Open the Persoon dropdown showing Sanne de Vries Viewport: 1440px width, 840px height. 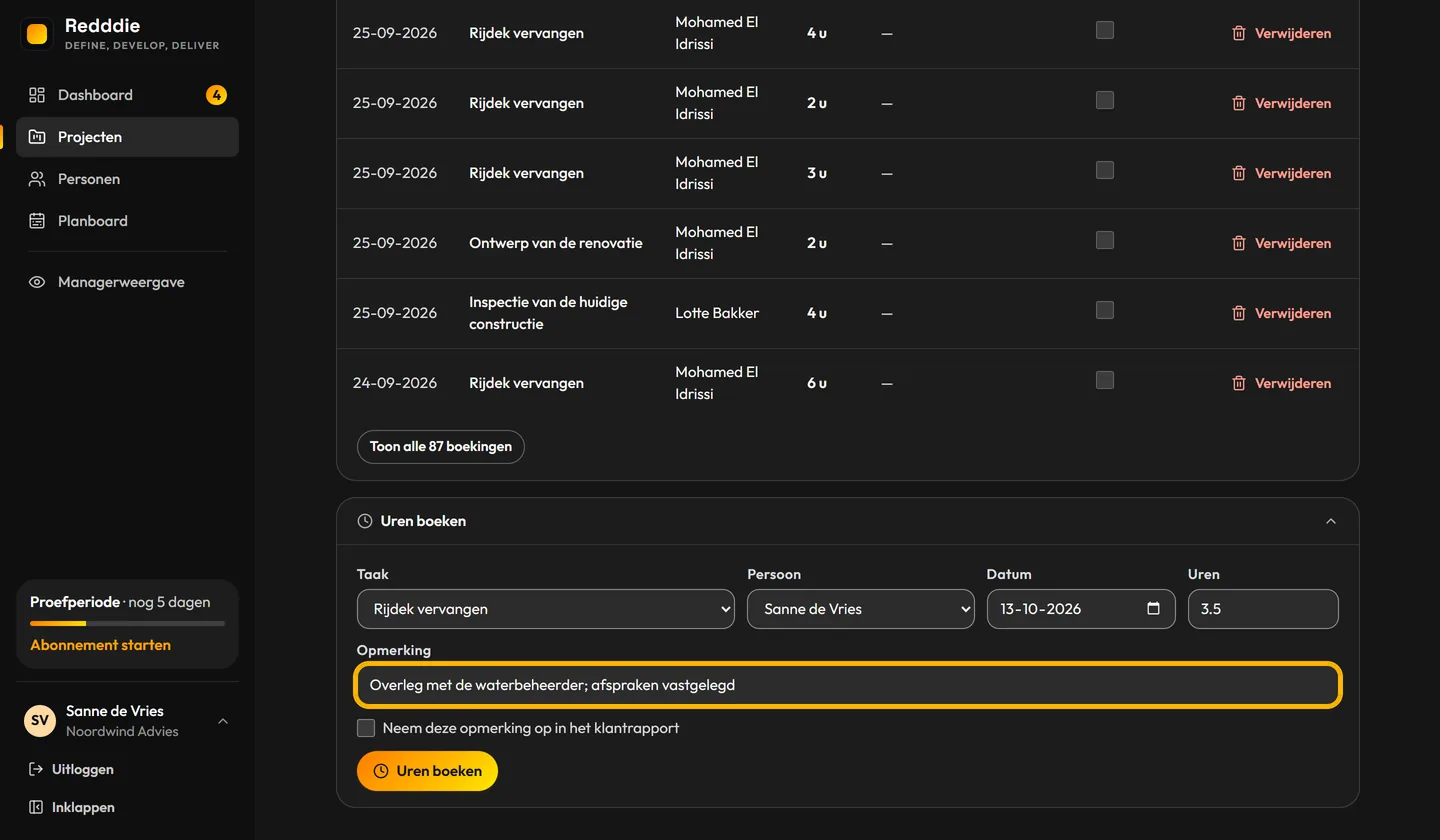[861, 609]
